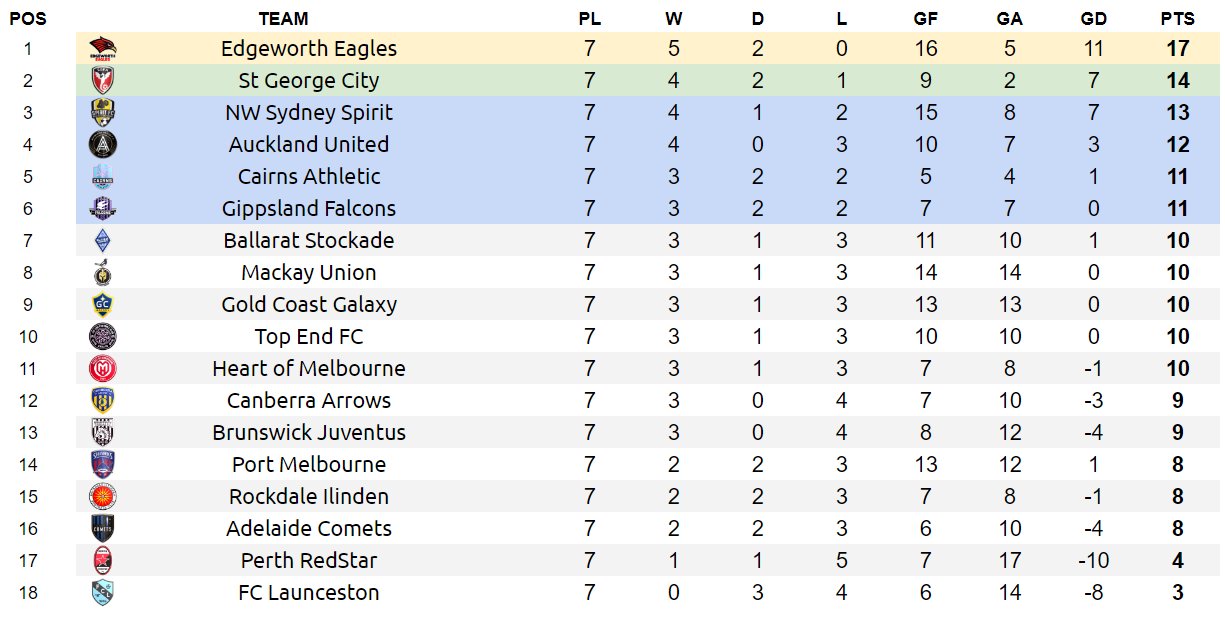This screenshot has width=1225, height=628.
Task: Select the FC Launceston teal shield logo
Action: pos(103,592)
